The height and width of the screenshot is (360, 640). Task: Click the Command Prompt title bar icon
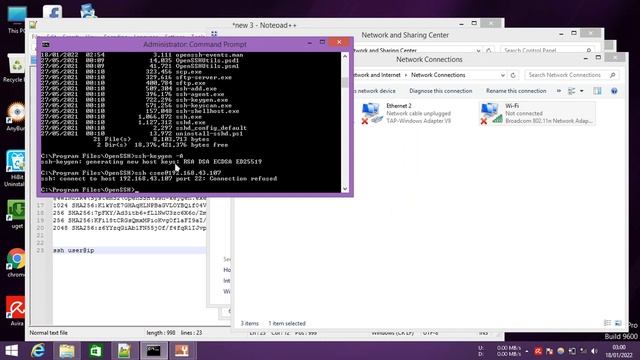pos(46,44)
